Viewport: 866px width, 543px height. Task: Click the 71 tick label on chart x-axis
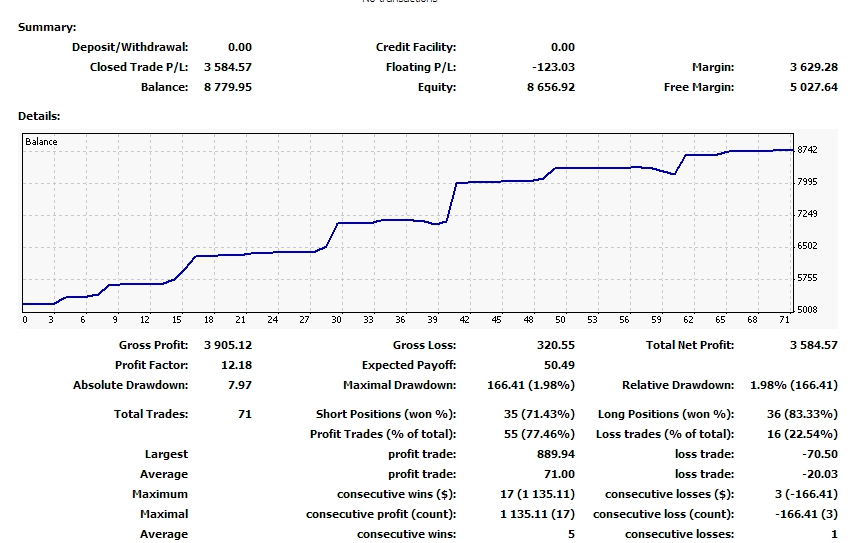pos(784,319)
